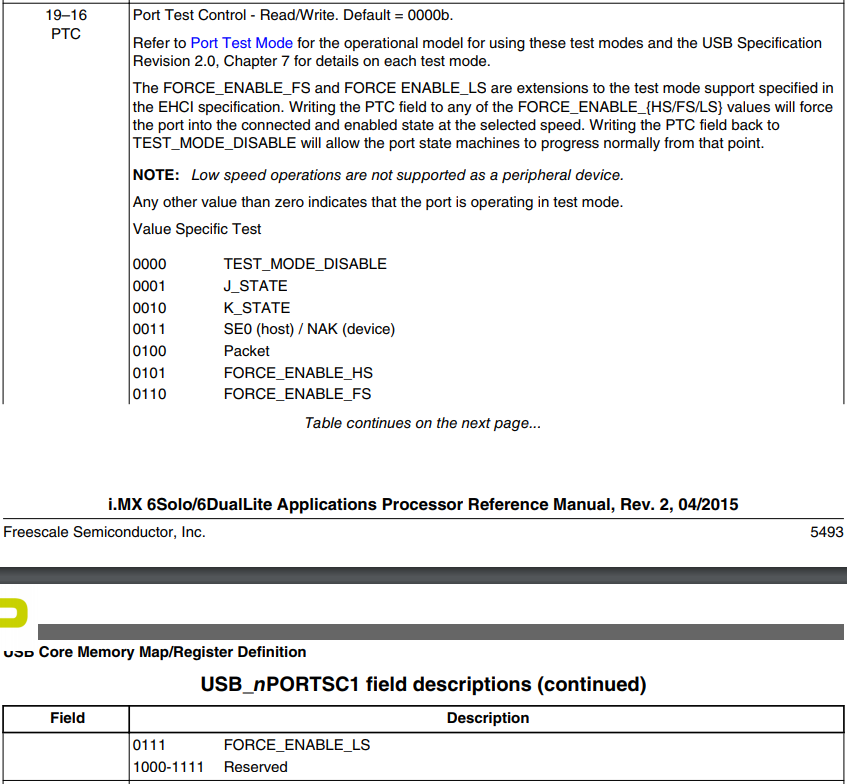Click the value '0100'
Screen dimensions: 847x784
click(x=150, y=351)
